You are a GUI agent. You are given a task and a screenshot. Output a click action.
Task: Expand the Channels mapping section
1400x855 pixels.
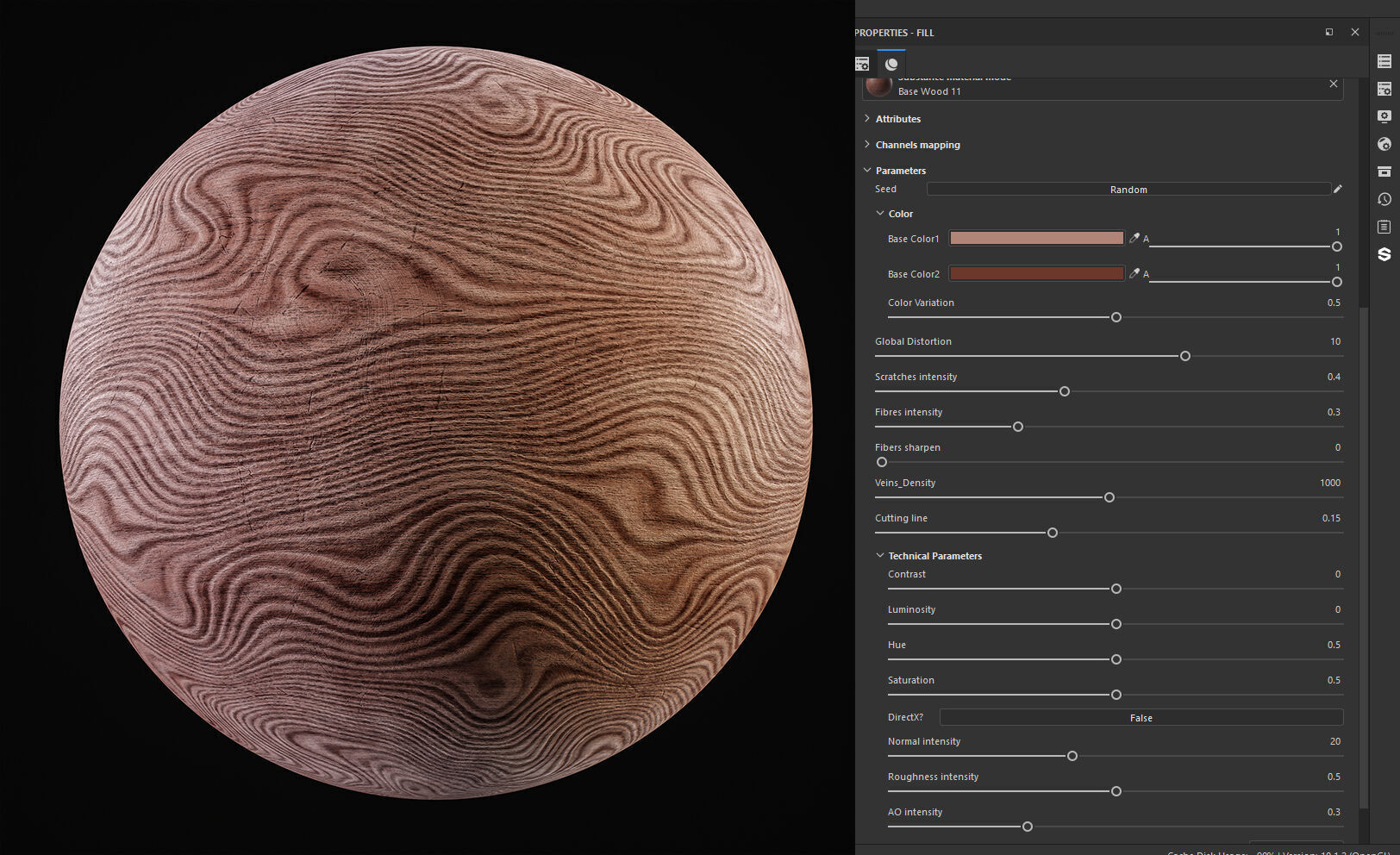pyautogui.click(x=867, y=144)
